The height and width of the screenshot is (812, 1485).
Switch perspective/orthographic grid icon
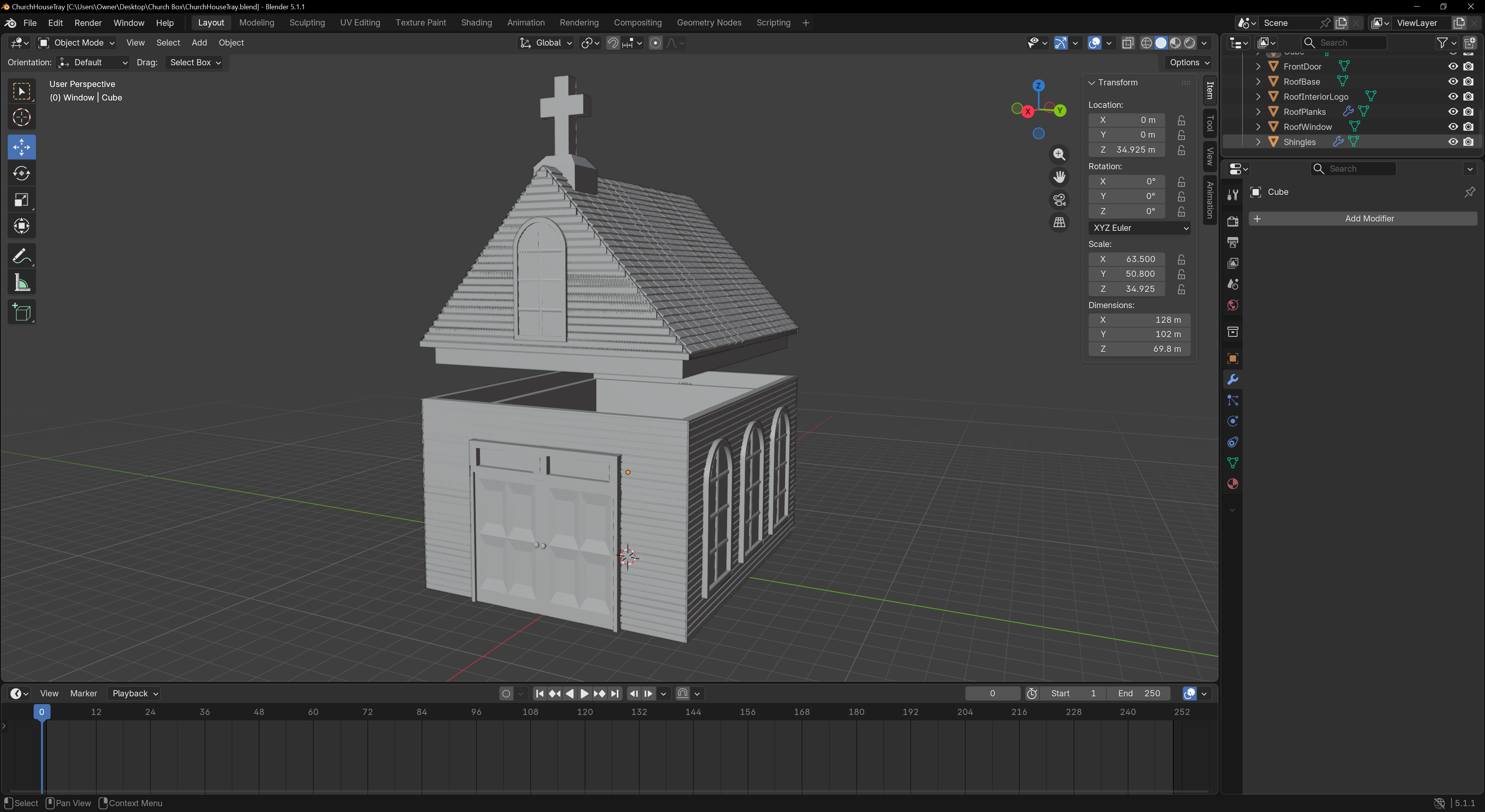(x=1059, y=222)
